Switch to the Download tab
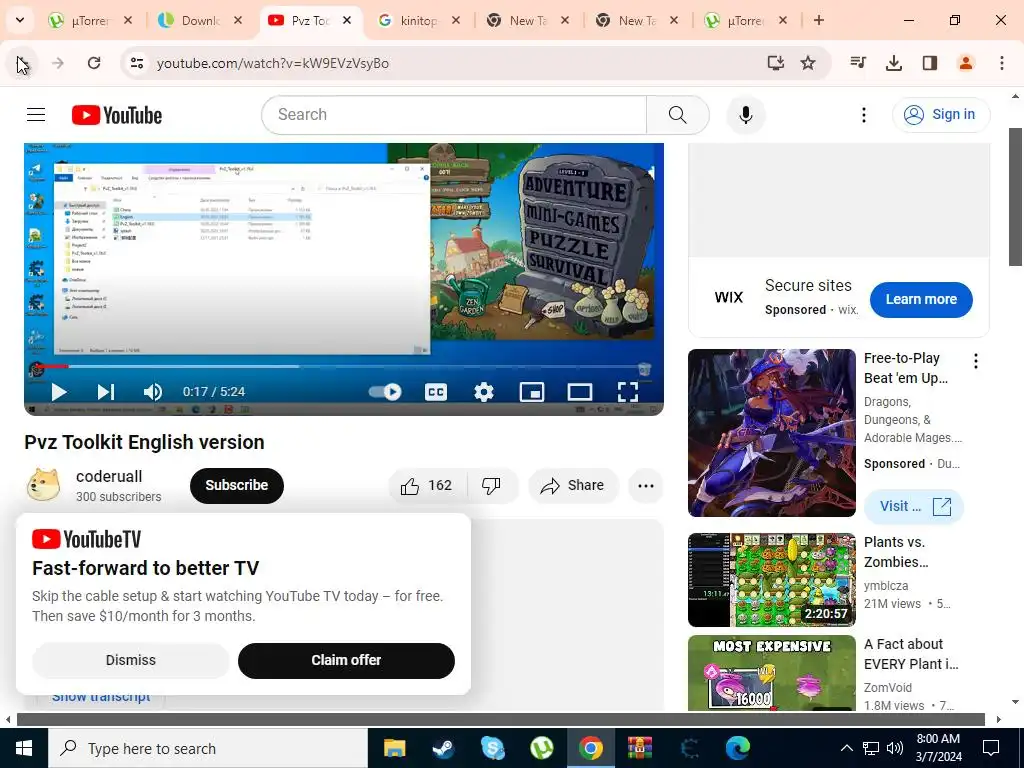1024x768 pixels. coord(200,20)
